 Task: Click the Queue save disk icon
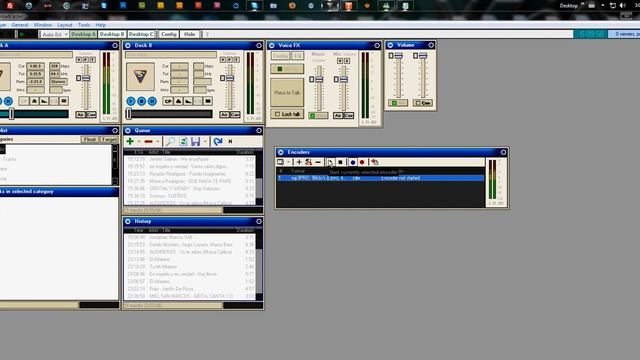tap(196, 141)
